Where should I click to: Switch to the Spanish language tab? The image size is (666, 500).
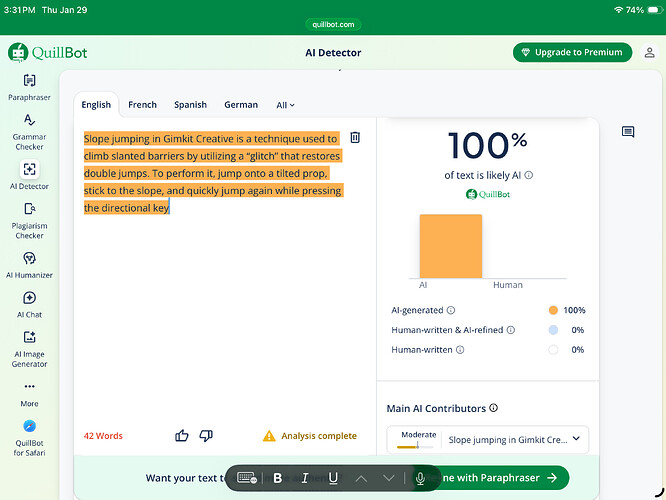[x=190, y=105]
